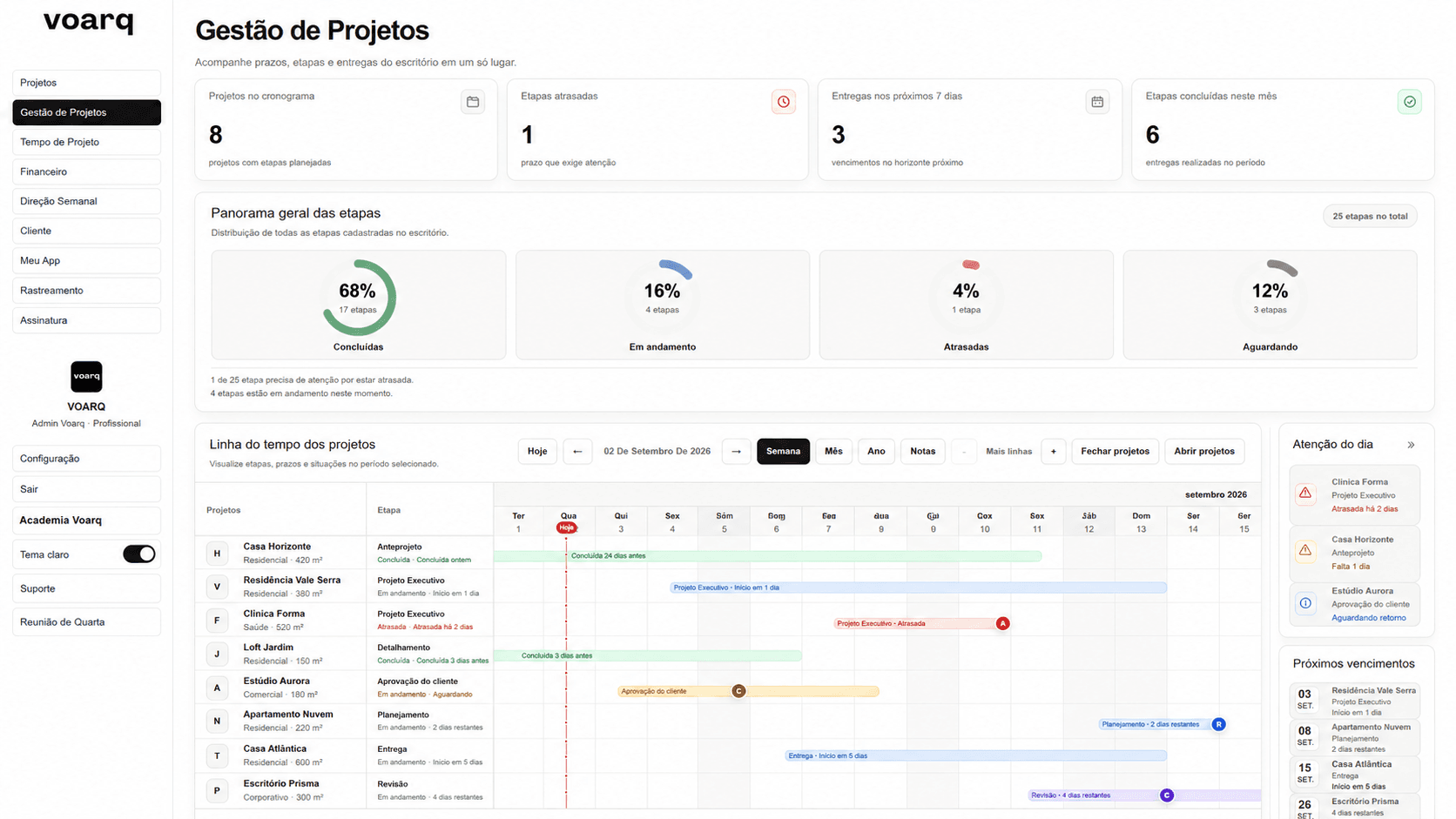
Task: Click the N badge of Apartamento Nuvem
Action: click(217, 721)
